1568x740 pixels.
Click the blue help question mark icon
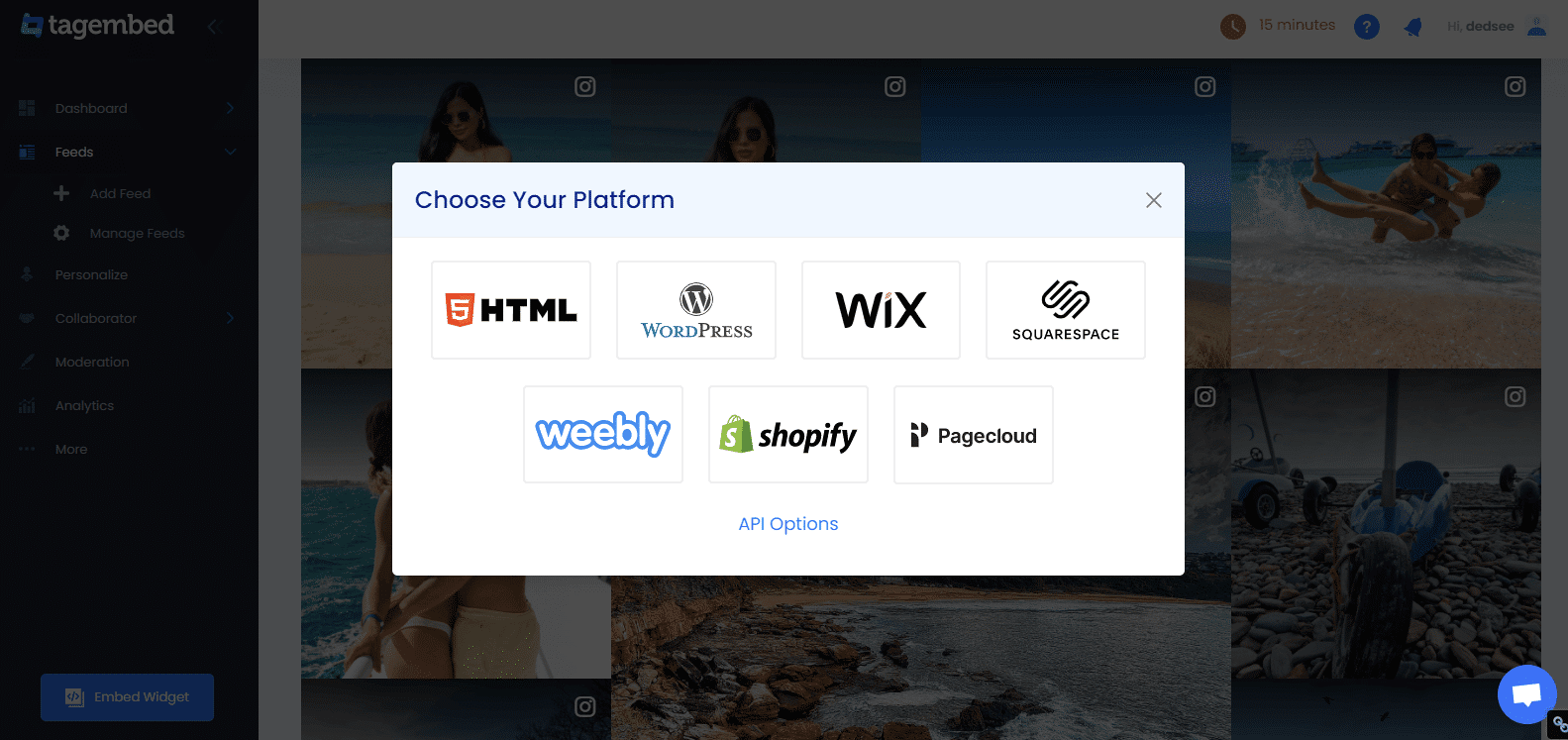pos(1367,27)
